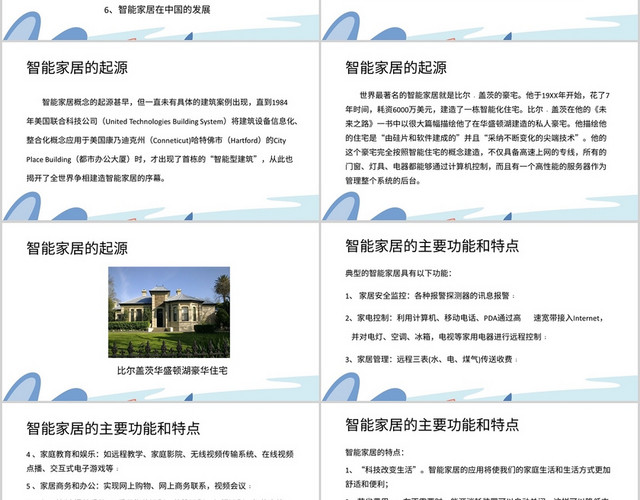Click the title "智能家居的起源" above the 比尔·盖茨 paragraph
The image size is (640, 500).
pos(396,67)
